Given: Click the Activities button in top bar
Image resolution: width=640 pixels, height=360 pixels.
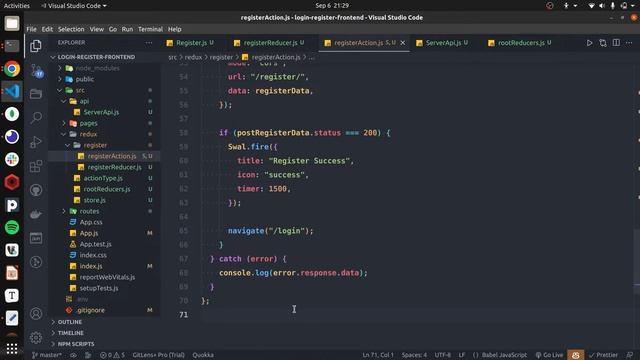Looking at the screenshot, I should point(17,6).
